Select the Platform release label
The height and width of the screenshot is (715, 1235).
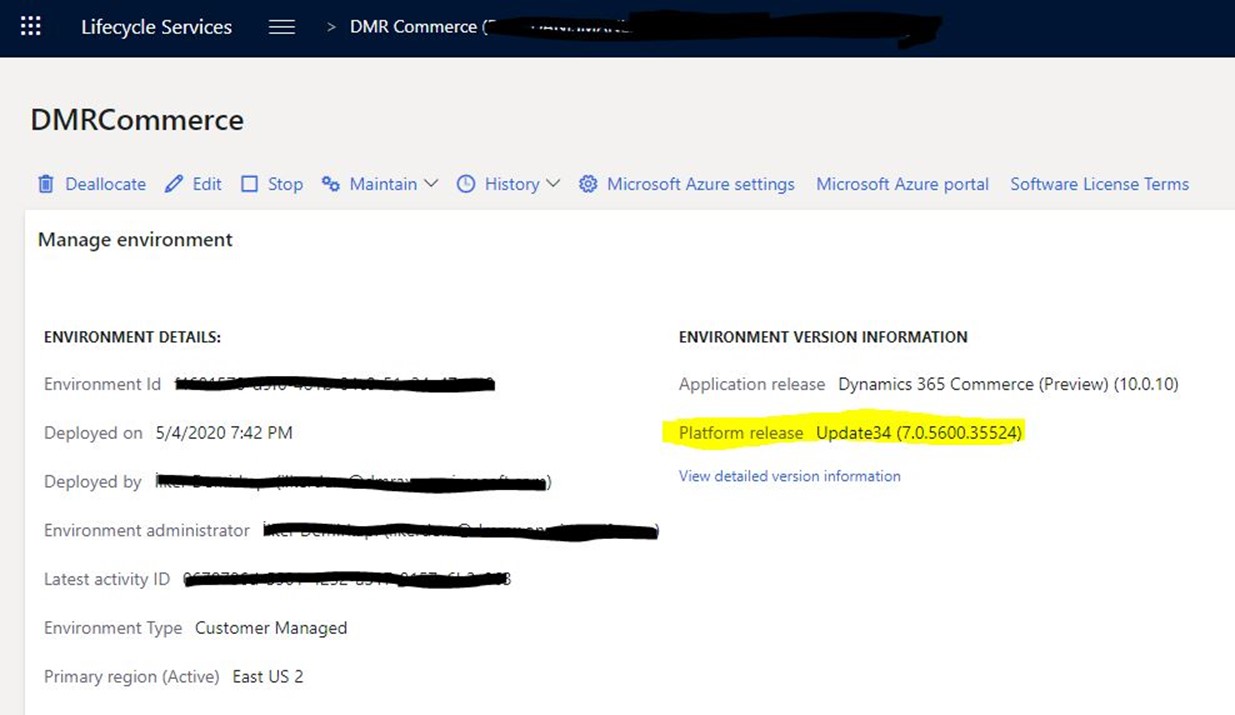click(x=741, y=433)
